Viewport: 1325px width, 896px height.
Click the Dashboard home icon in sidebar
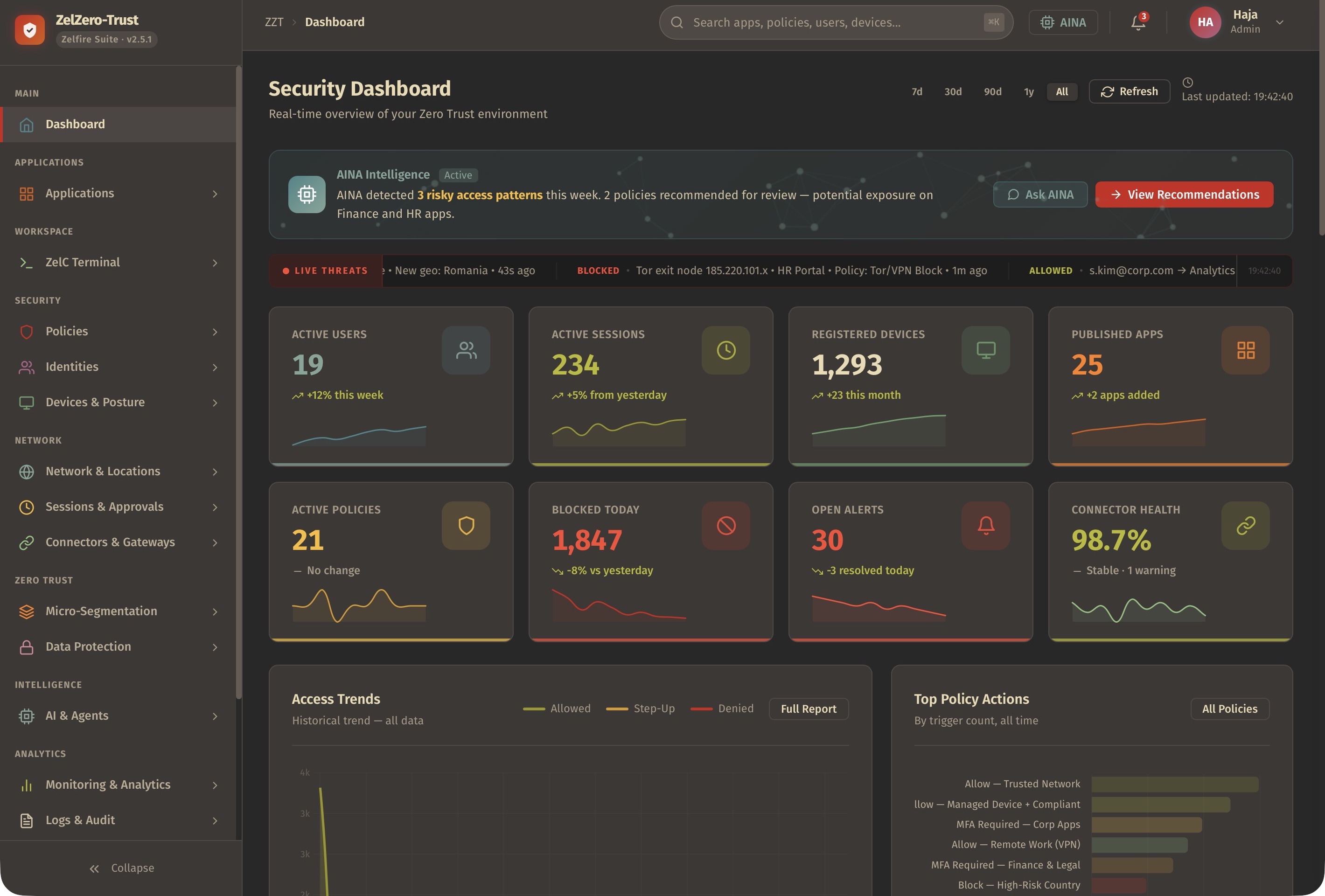[x=26, y=124]
